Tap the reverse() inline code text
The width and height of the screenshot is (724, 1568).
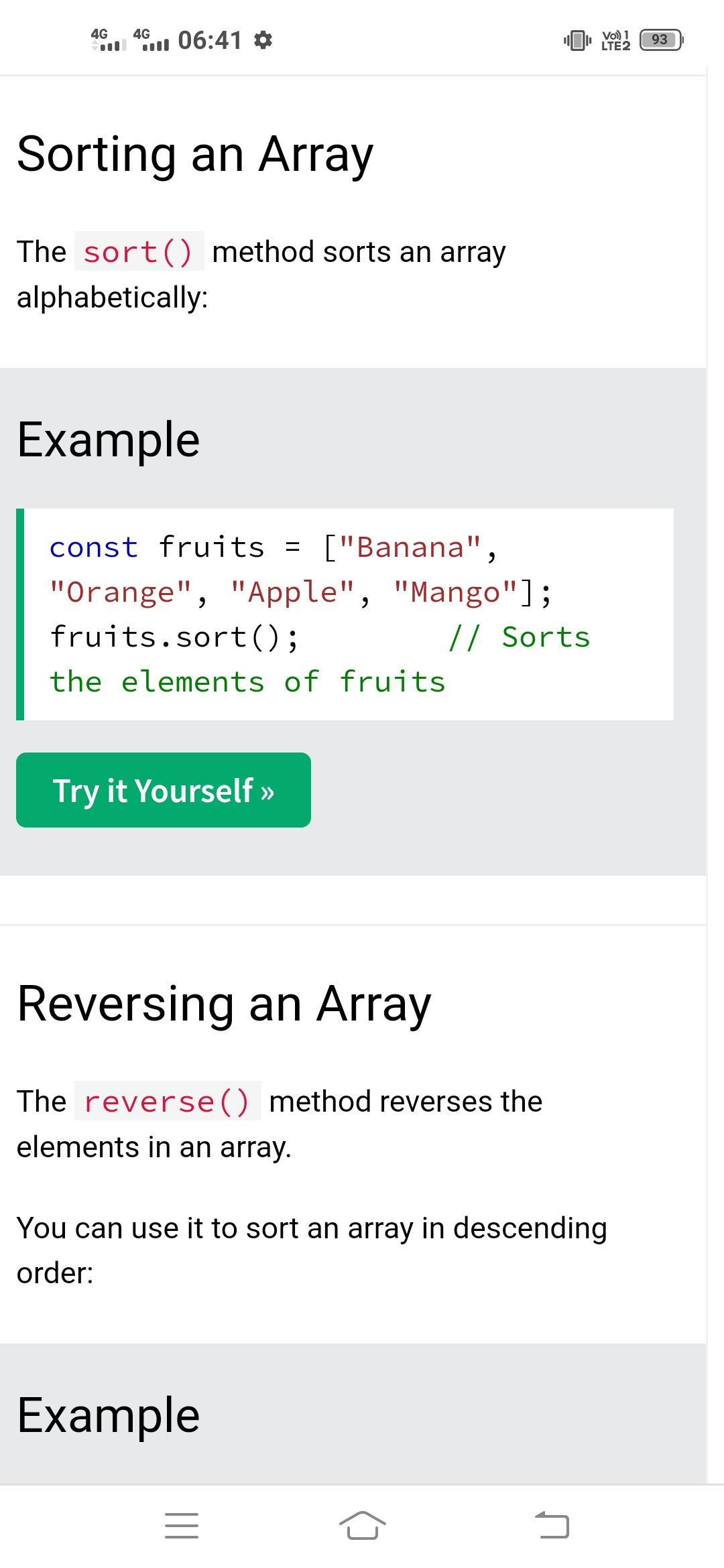(167, 1102)
